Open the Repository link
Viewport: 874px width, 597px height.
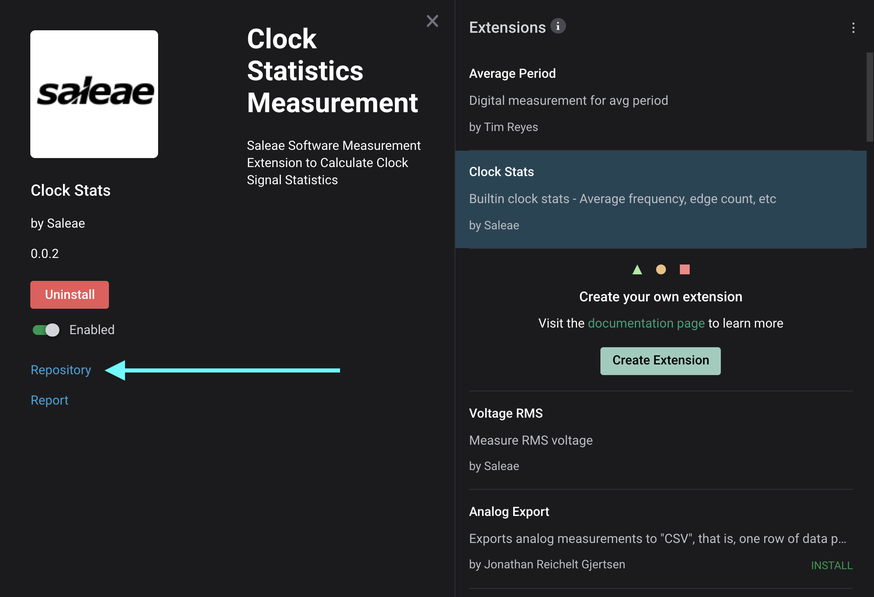coord(61,370)
